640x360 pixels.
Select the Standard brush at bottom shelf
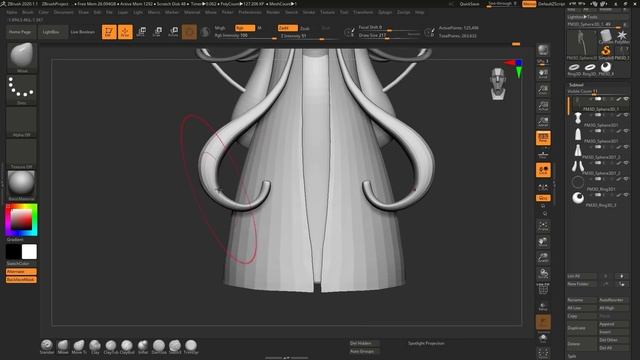coord(47,346)
